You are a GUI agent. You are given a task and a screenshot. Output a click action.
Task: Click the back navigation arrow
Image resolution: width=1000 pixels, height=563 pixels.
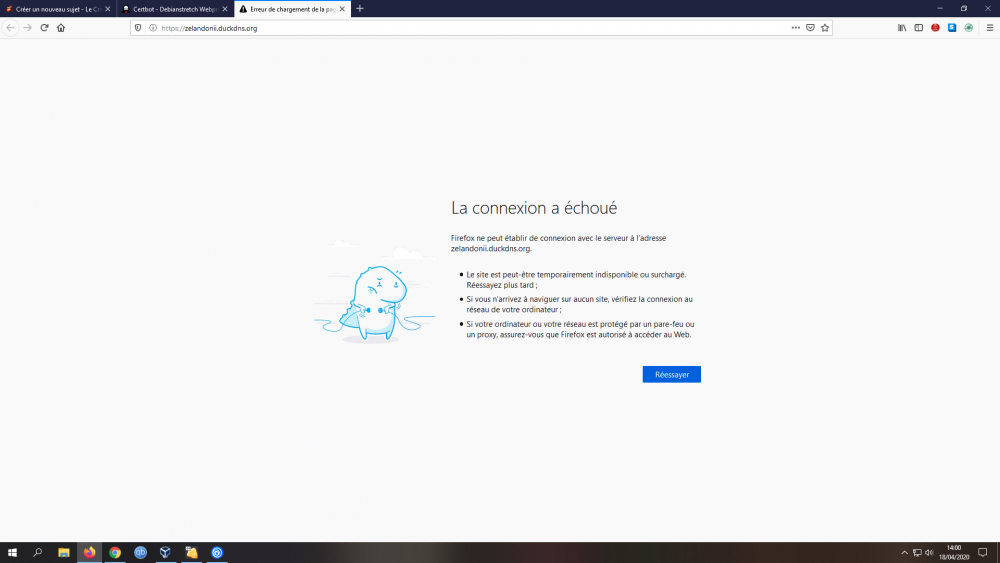[x=11, y=28]
